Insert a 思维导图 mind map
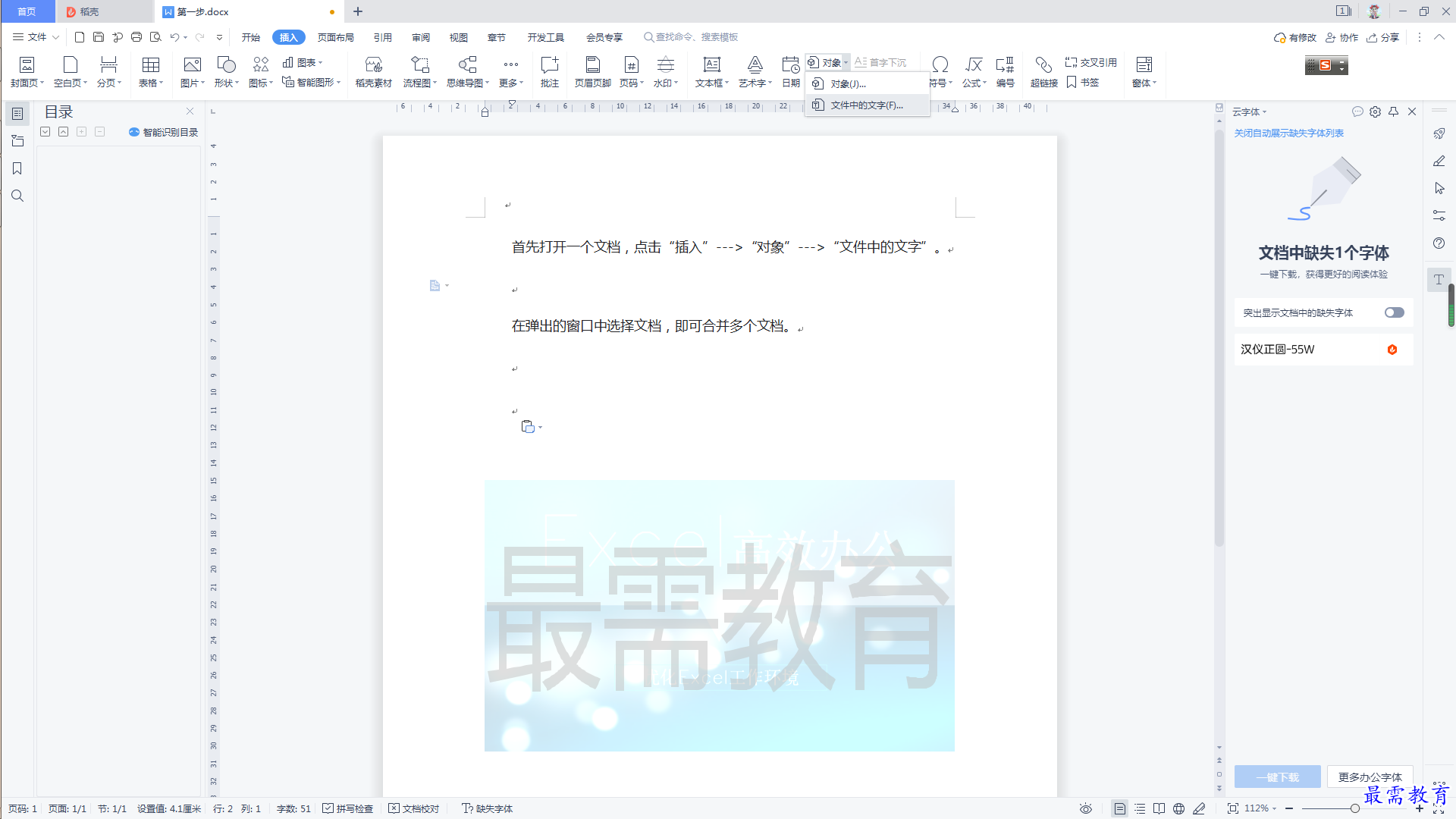The height and width of the screenshot is (819, 1456). (x=467, y=72)
